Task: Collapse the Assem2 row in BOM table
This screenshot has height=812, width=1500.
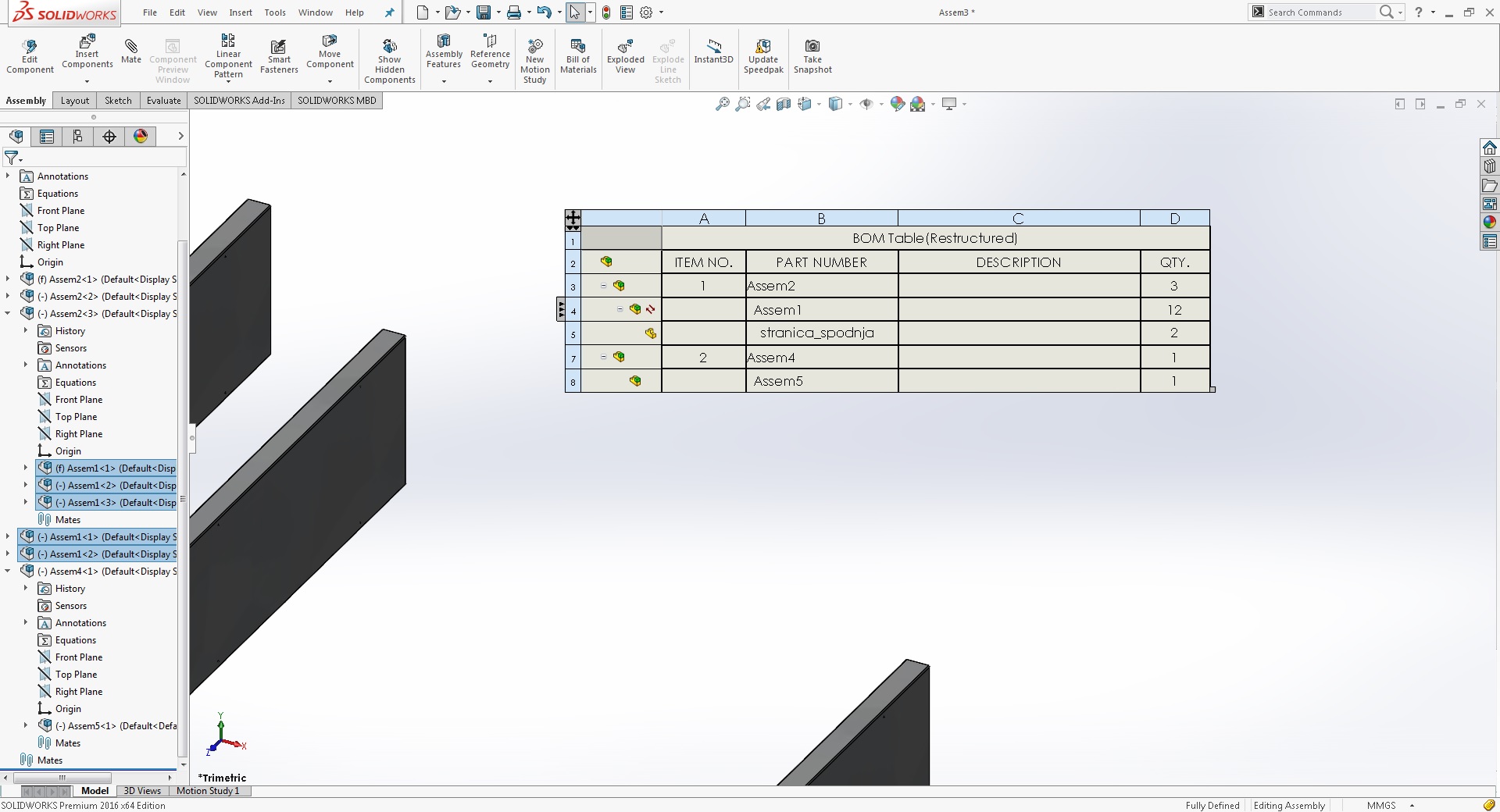Action: click(603, 286)
